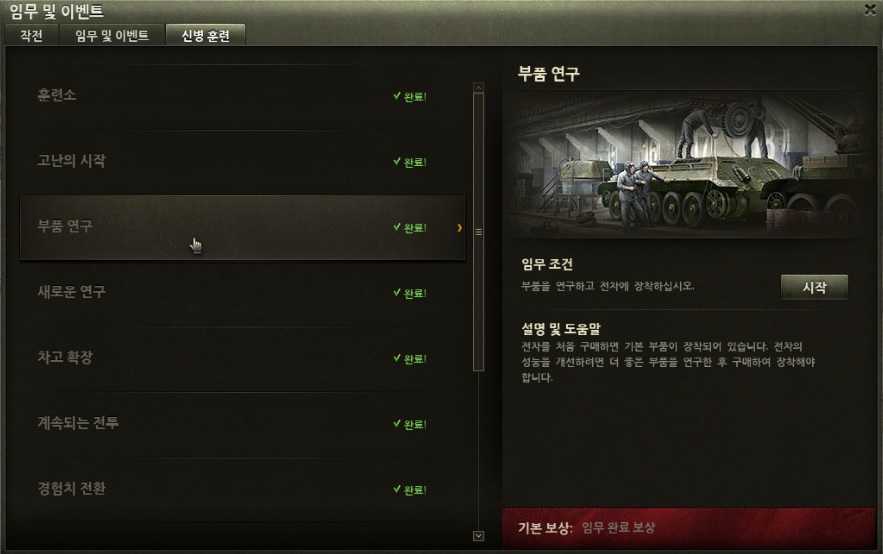Click the mission list scrollbar grip handle

coord(478,232)
